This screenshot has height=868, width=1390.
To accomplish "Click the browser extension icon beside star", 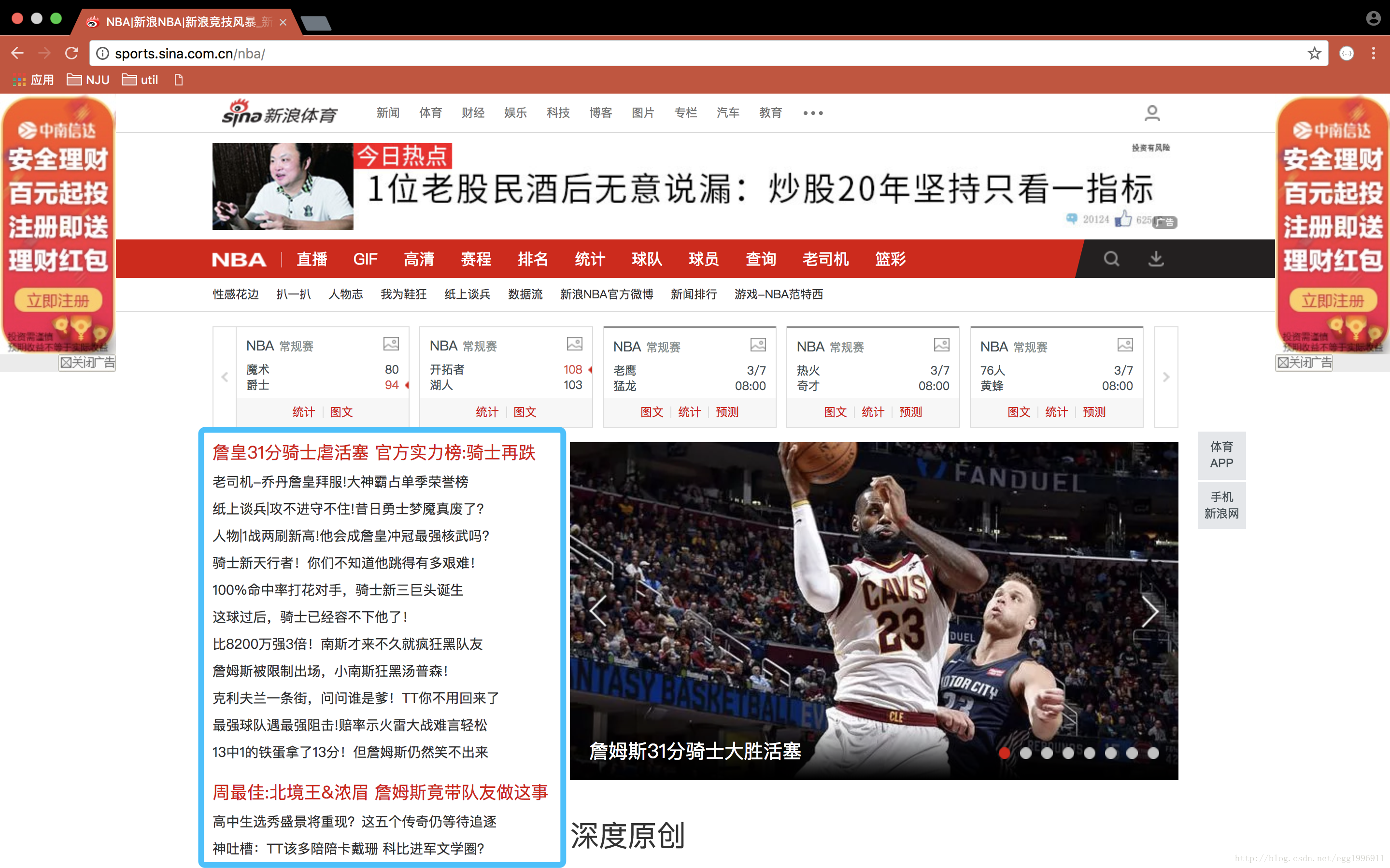I will tap(1347, 54).
